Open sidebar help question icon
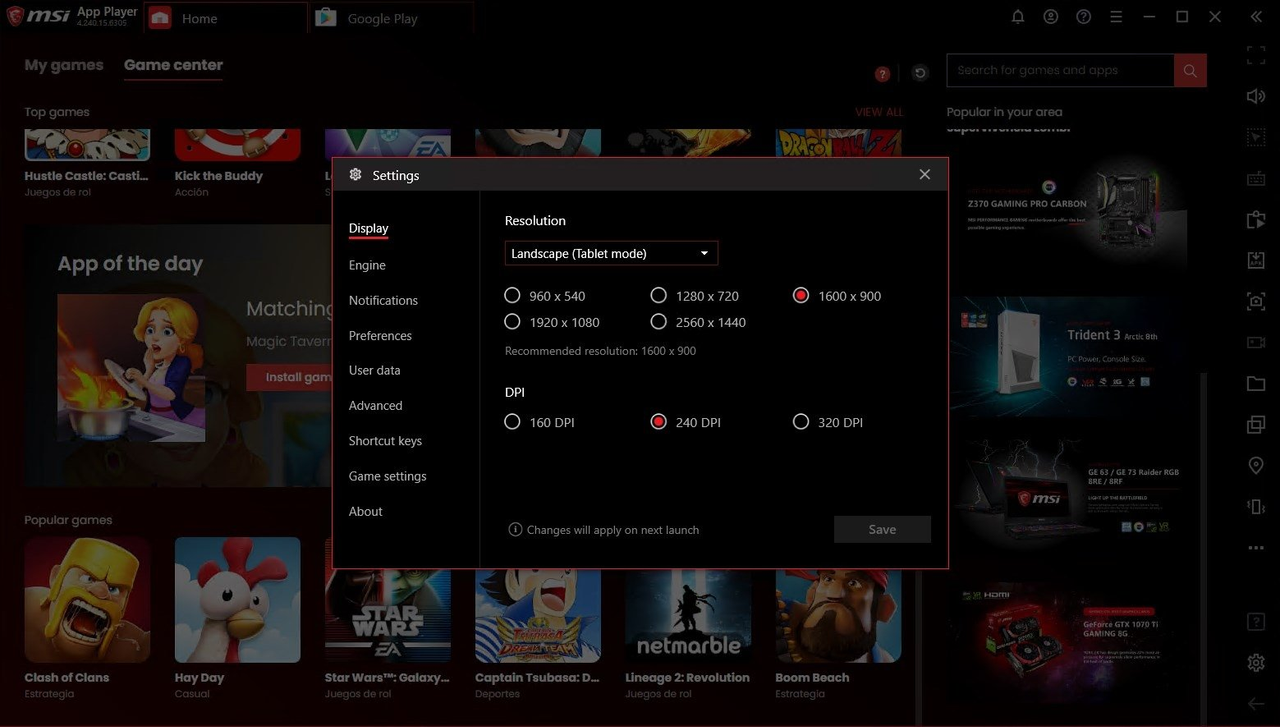This screenshot has width=1280, height=727. 1256,622
